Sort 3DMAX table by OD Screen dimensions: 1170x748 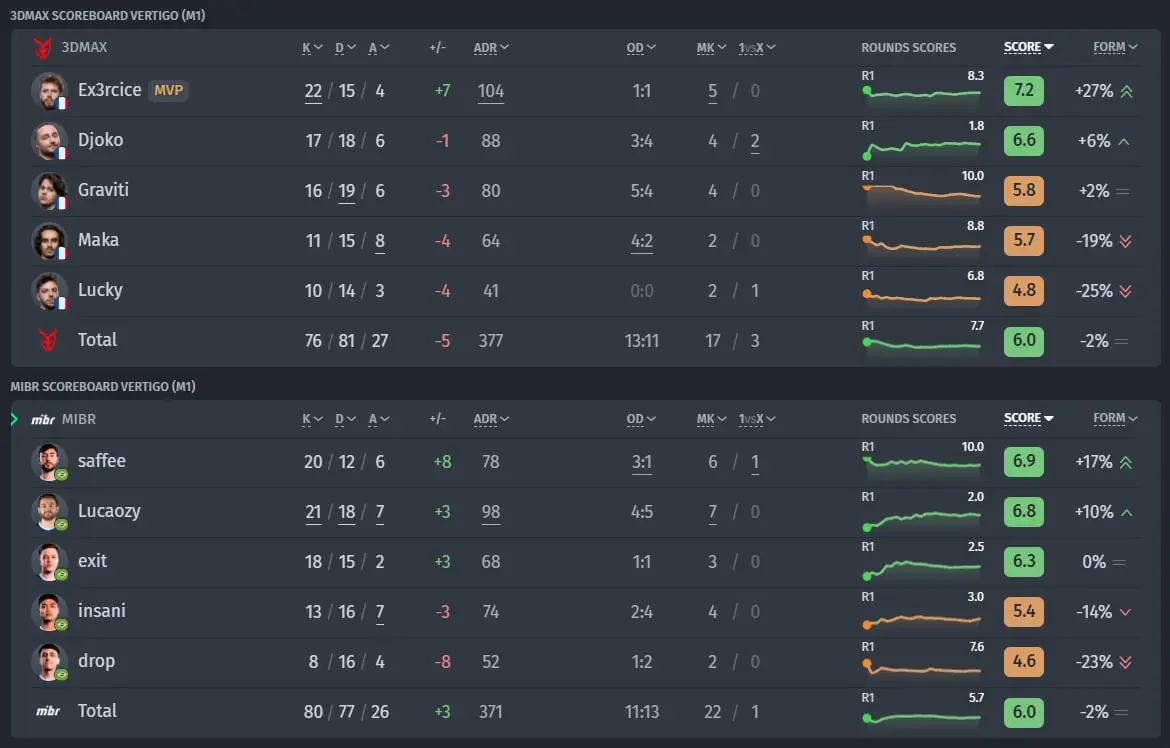[641, 48]
